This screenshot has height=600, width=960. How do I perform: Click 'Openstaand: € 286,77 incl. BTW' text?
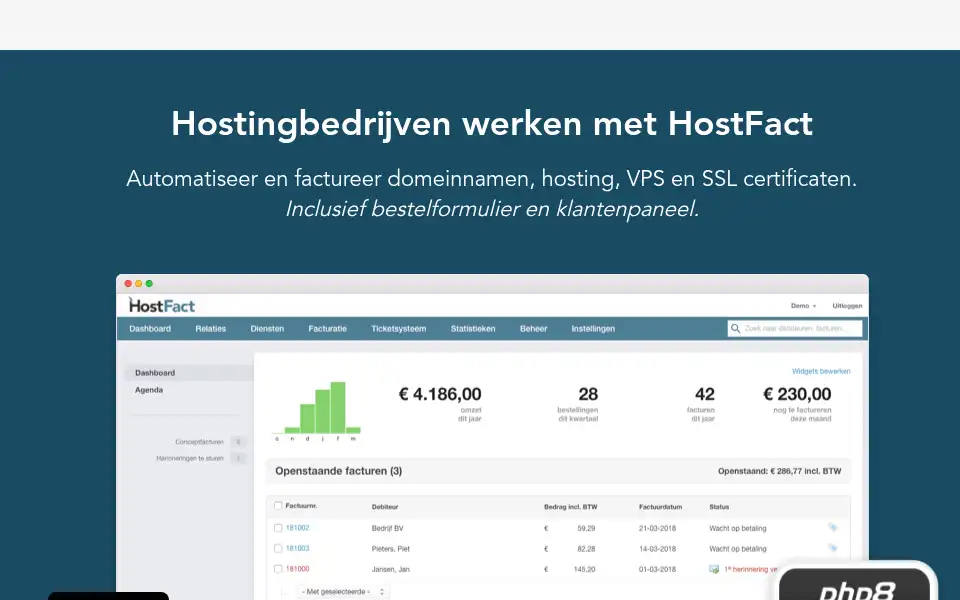pos(779,471)
